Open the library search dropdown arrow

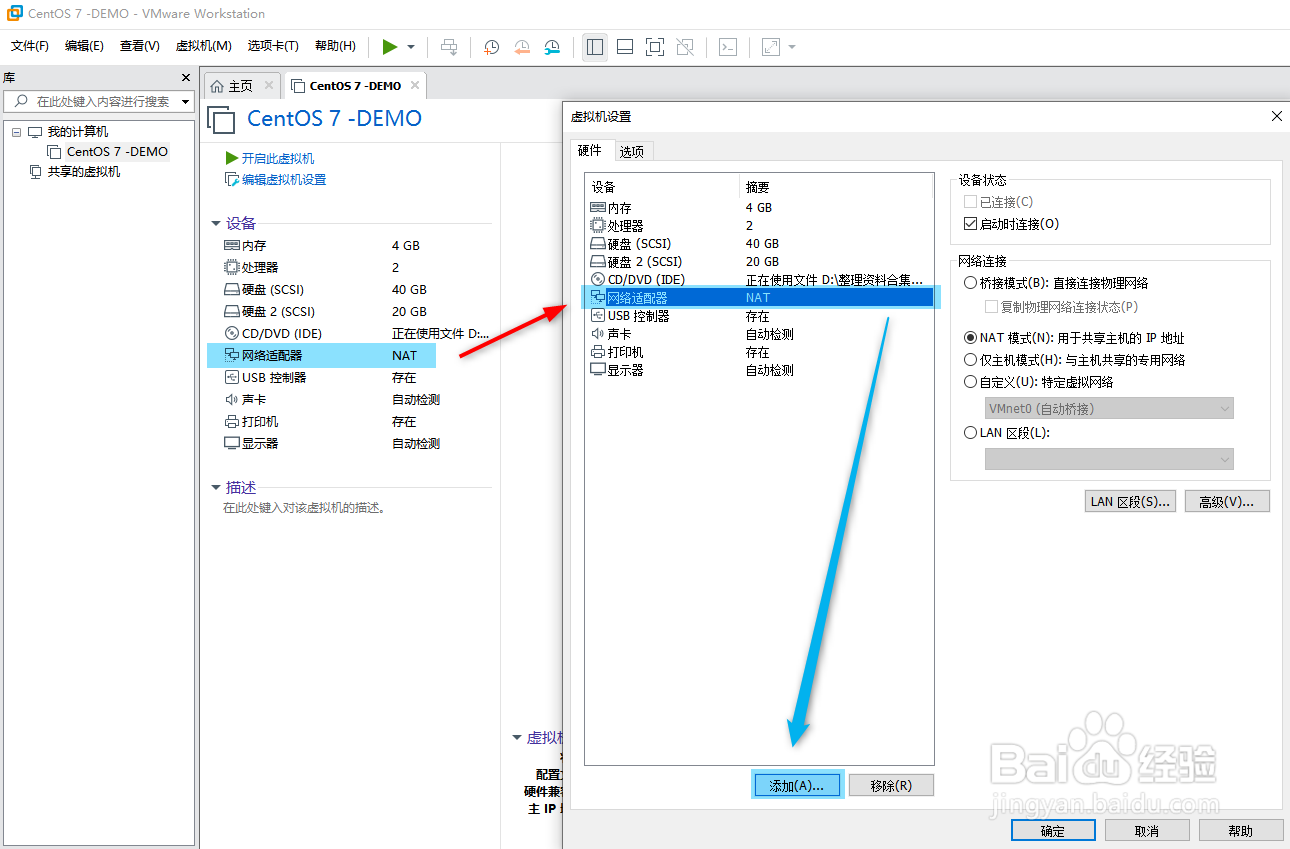coord(185,102)
